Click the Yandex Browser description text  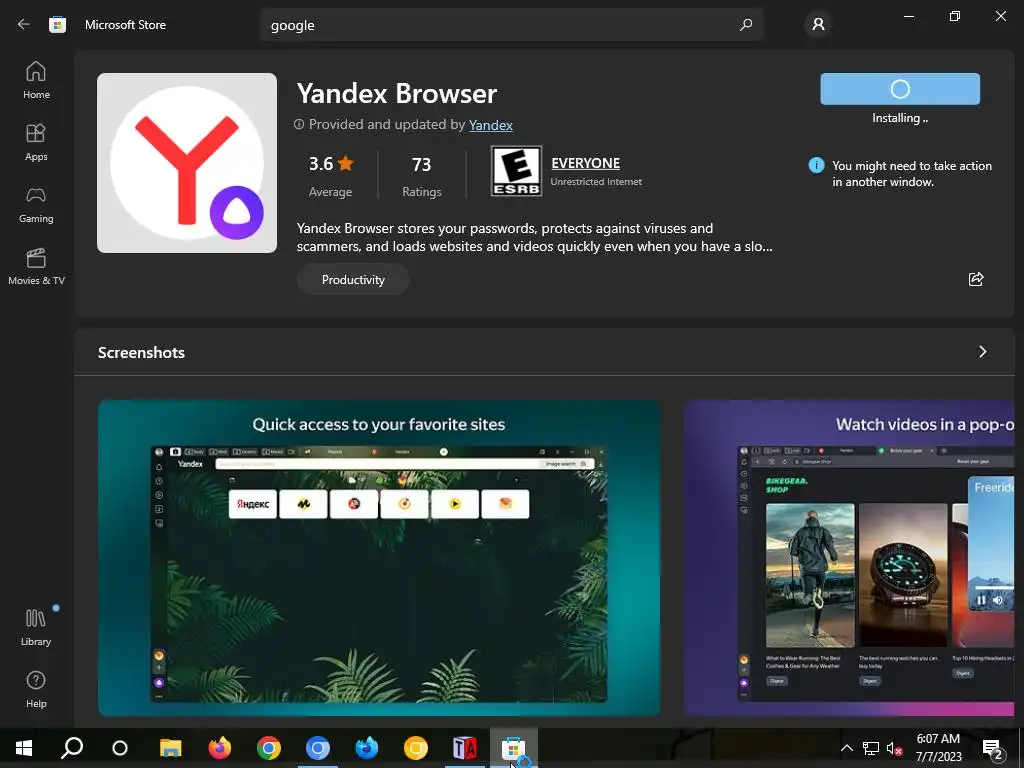[x=534, y=237]
